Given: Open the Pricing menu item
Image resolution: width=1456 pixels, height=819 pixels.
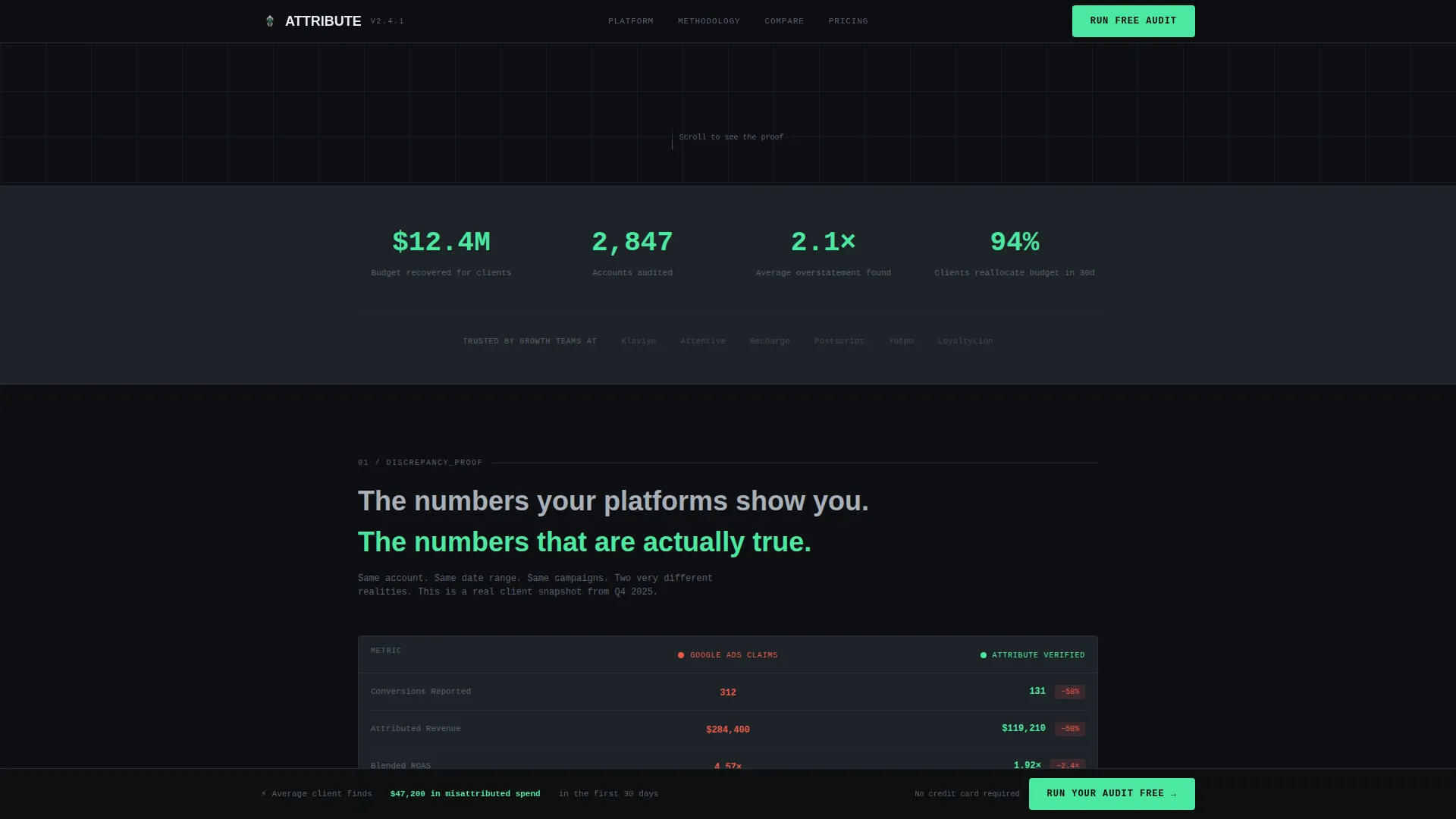Looking at the screenshot, I should click(849, 21).
